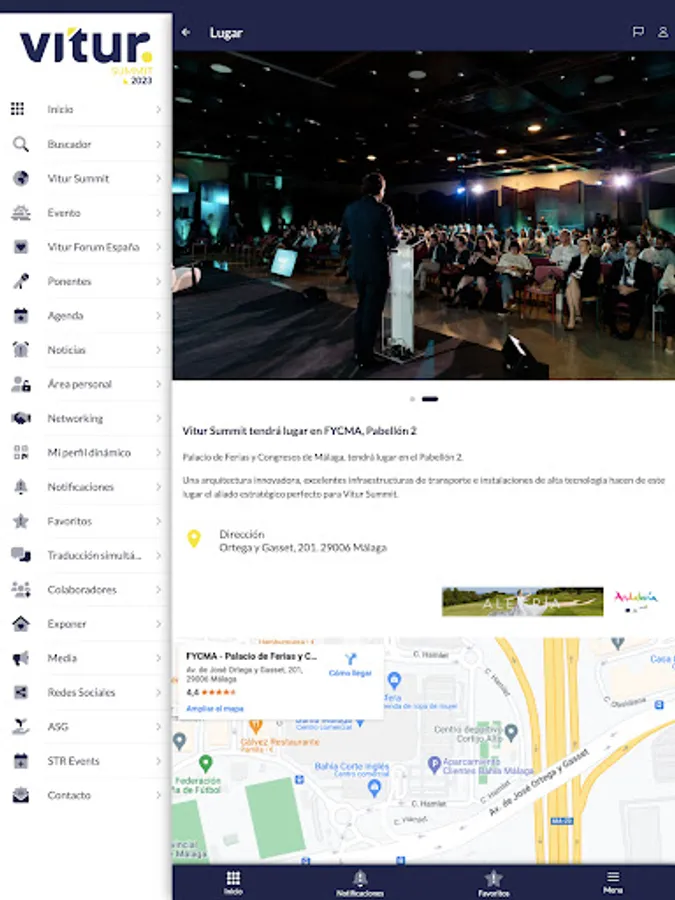Open the Área personal menu entry

pyautogui.click(x=86, y=384)
